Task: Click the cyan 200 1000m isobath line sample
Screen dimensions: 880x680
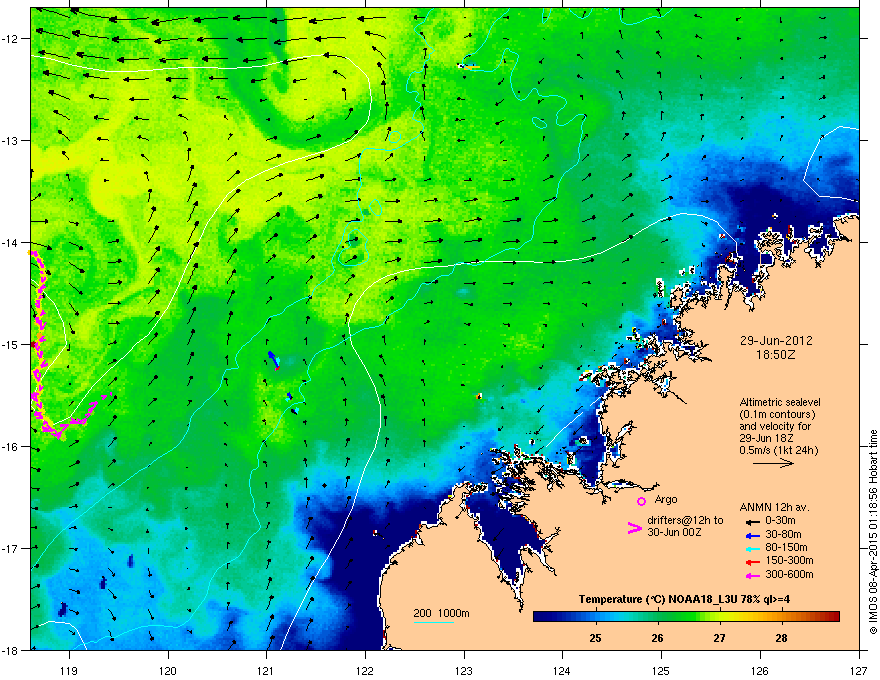Action: pyautogui.click(x=434, y=622)
